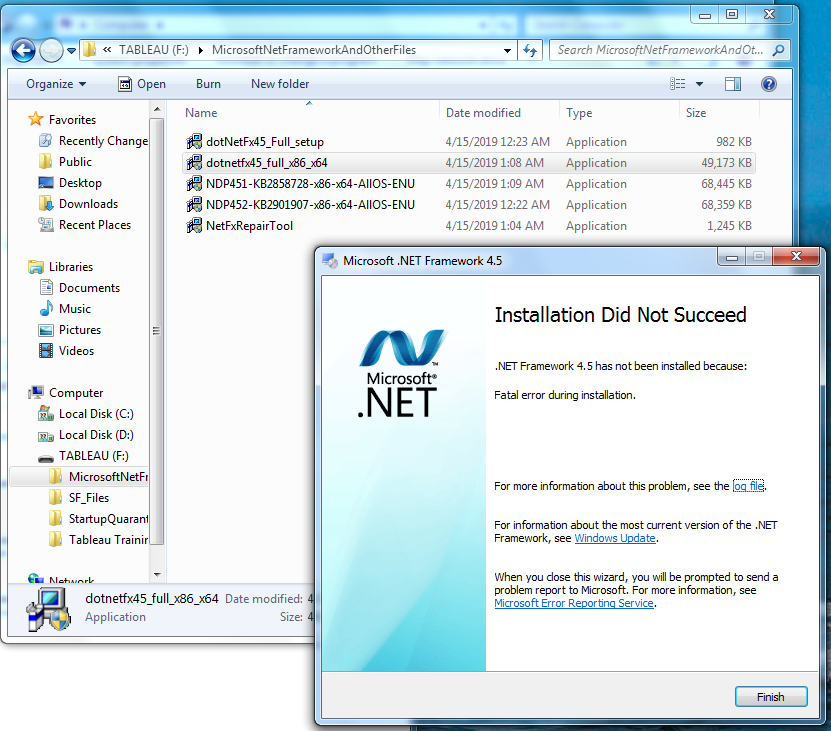
Task: Open recent pages dropdown next to the forward arrow
Action: pyautogui.click(x=72, y=51)
